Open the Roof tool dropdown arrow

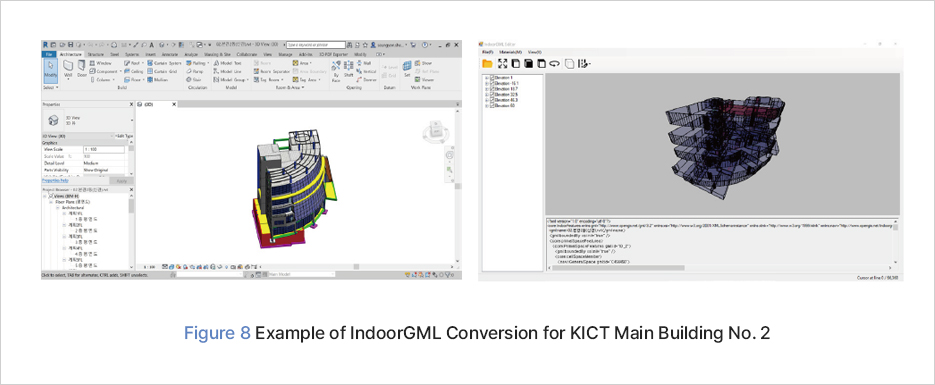point(142,63)
